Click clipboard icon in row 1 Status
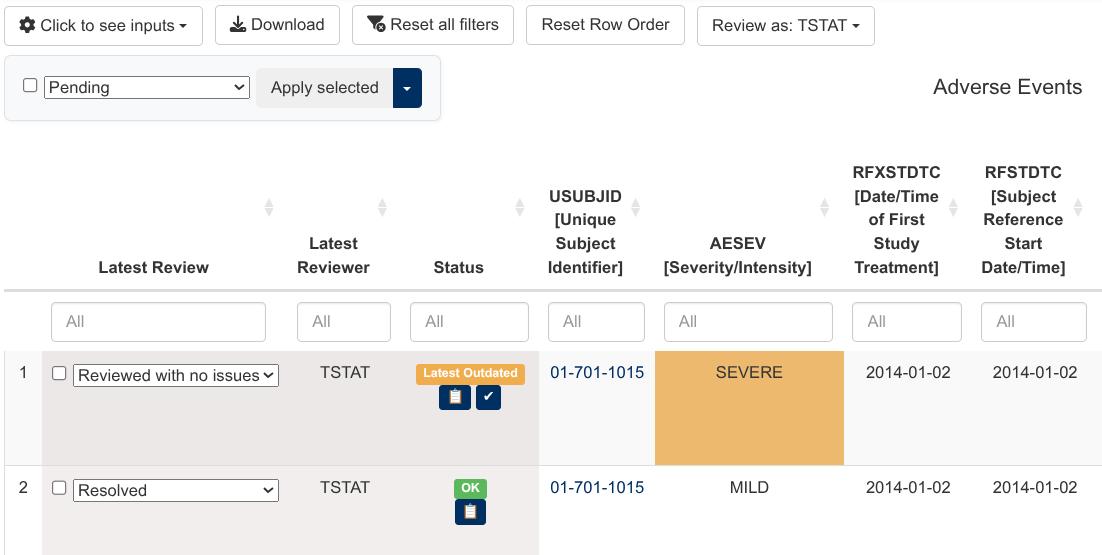The image size is (1102, 555). tap(455, 397)
